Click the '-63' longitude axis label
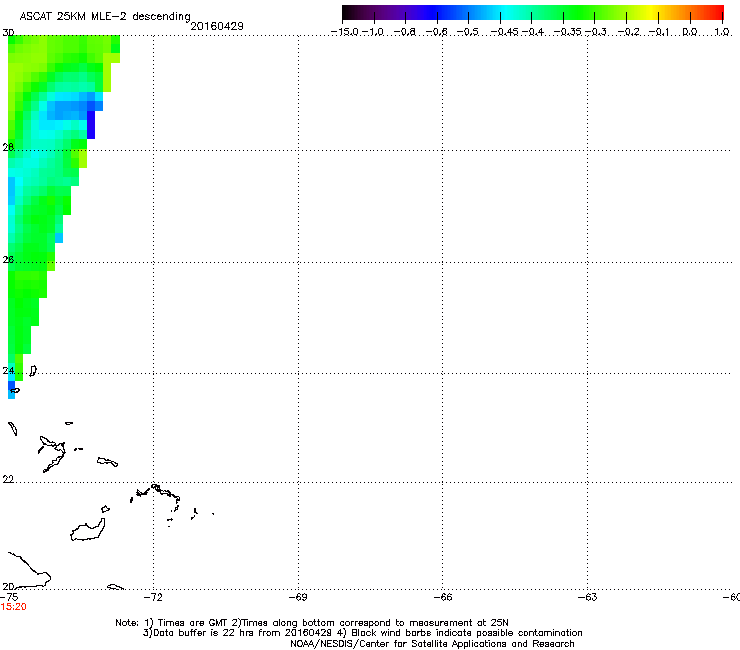 pos(588,597)
